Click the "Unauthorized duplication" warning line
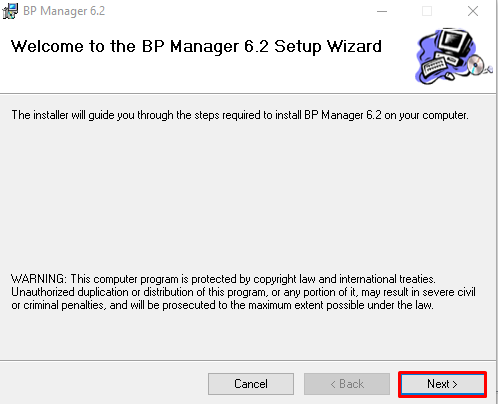Image resolution: width=498 pixels, height=404 pixels. coord(243,292)
